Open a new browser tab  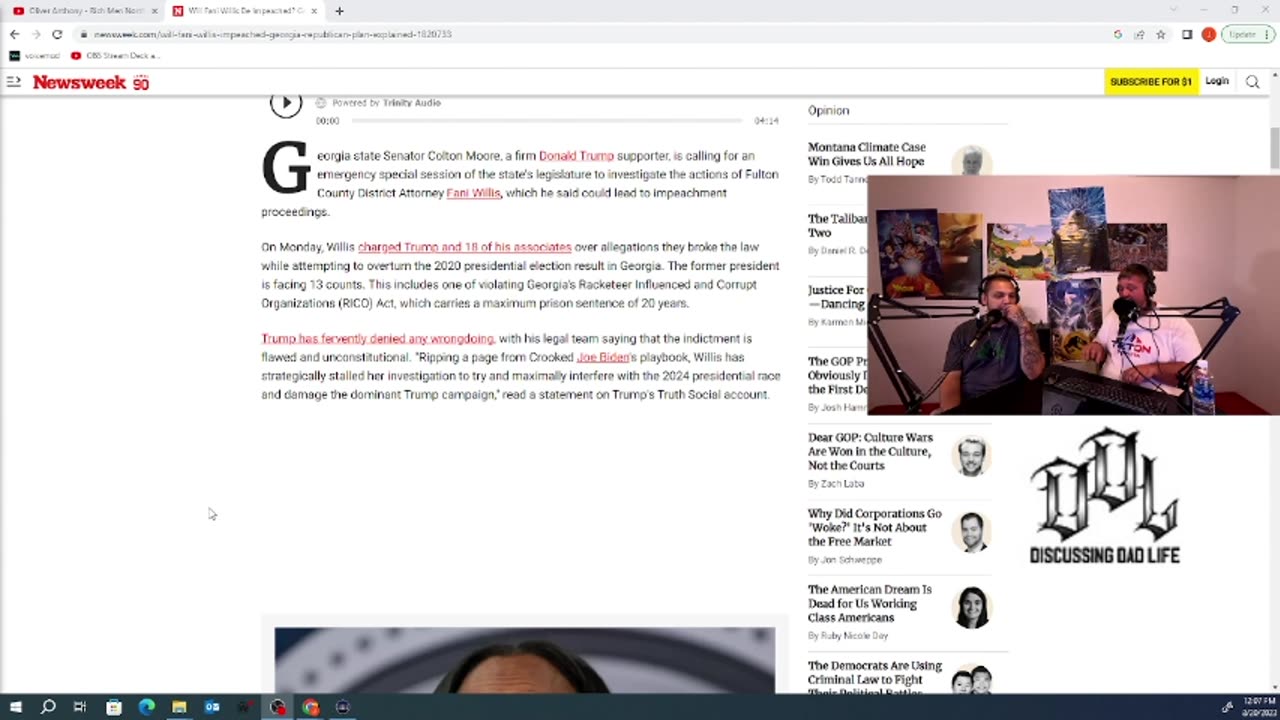[339, 11]
